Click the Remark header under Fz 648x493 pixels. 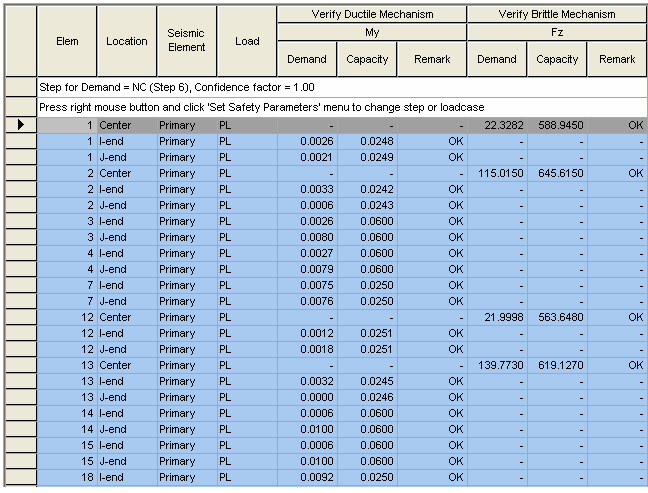coord(617,59)
